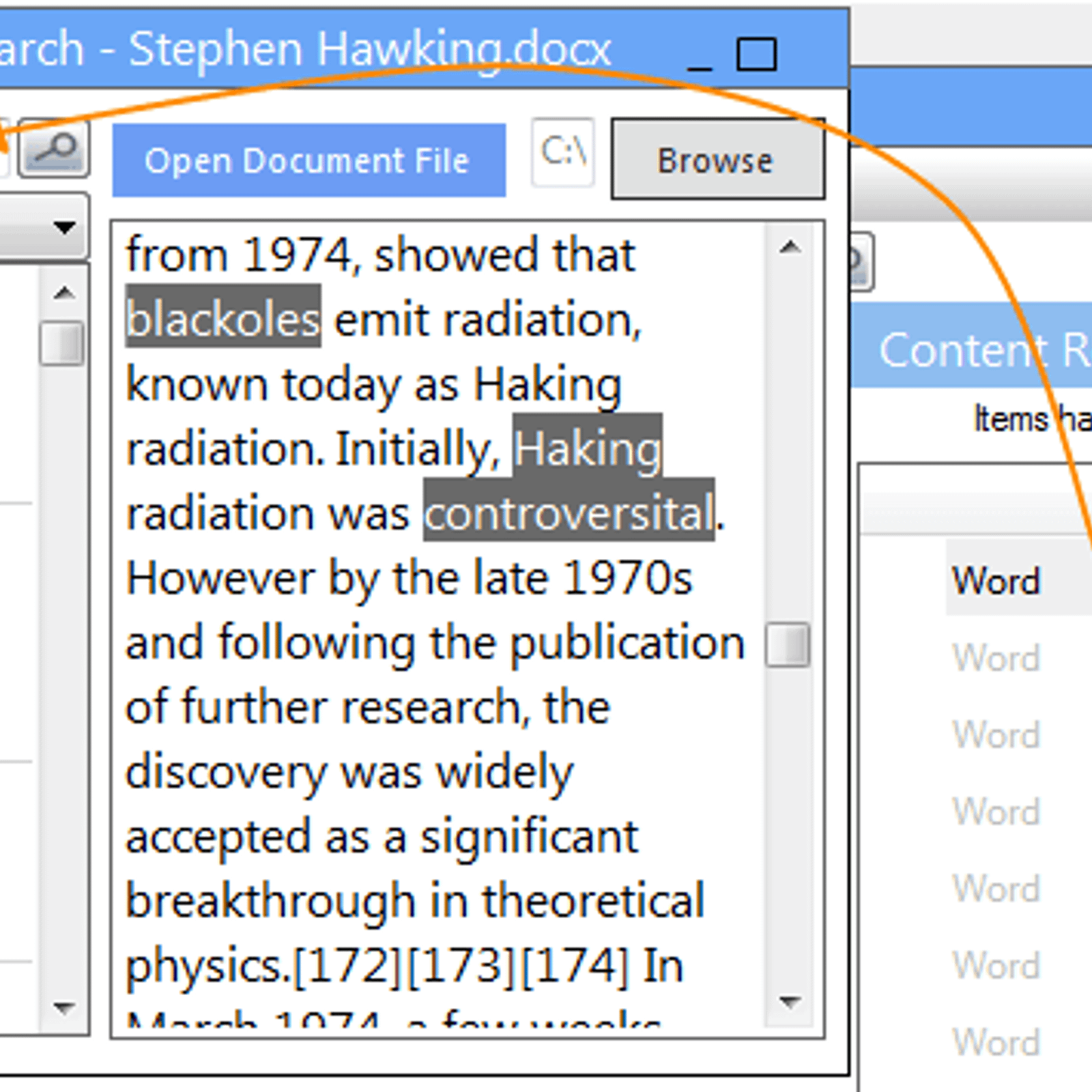Screen dimensions: 1092x1092
Task: Open the dropdown arrow in the left panel
Action: 64,227
